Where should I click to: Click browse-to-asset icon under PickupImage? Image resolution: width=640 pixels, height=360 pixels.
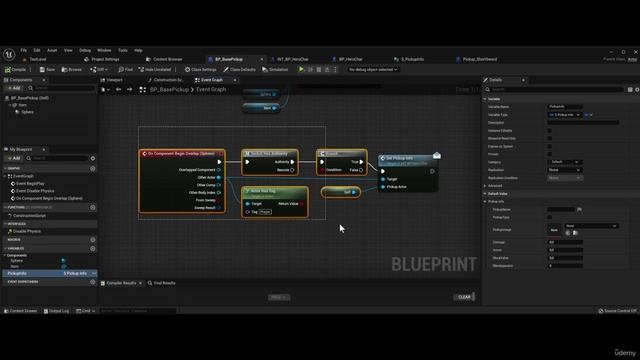[575, 233]
